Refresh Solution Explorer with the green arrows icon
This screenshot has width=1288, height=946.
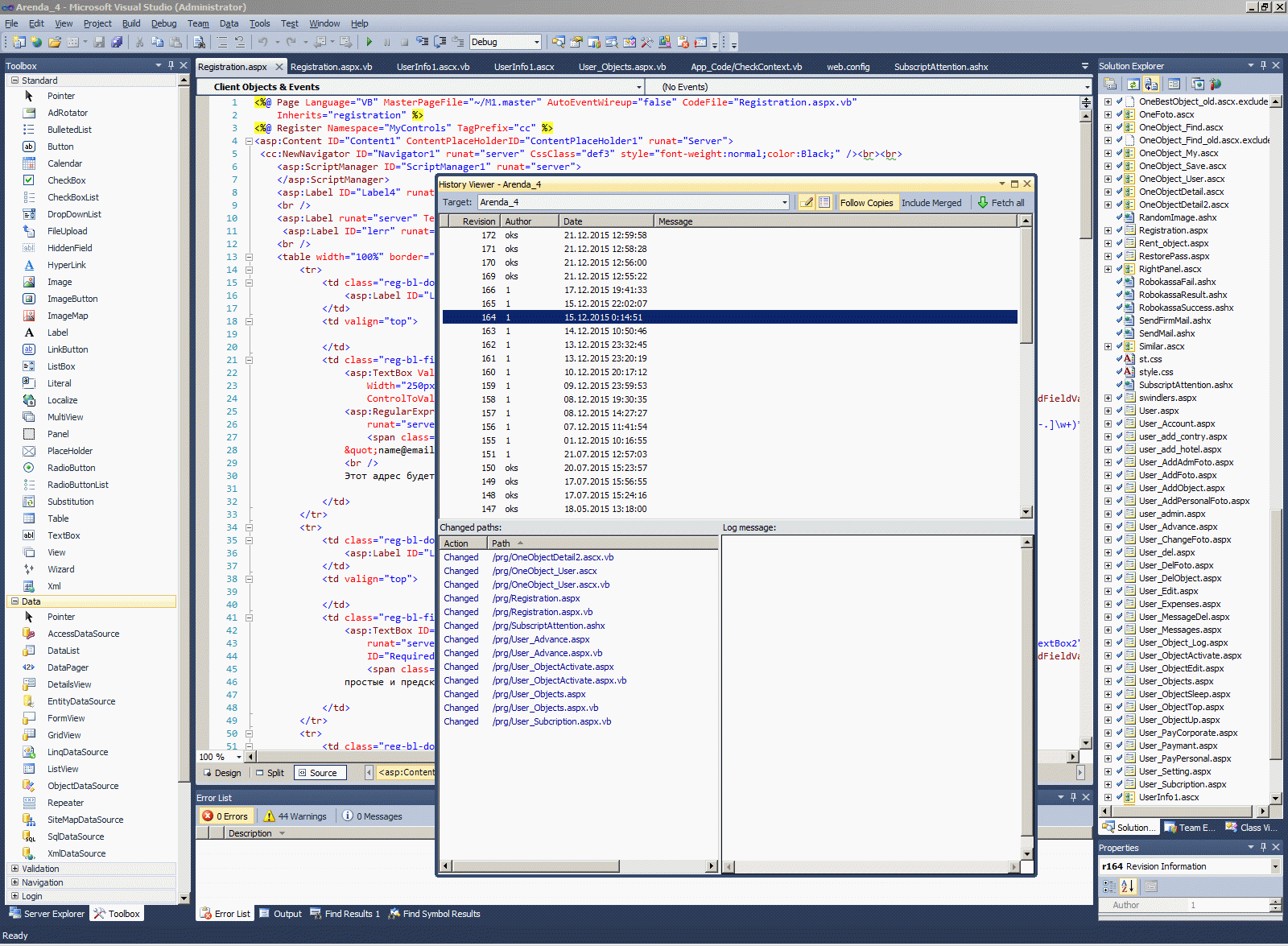coord(1133,84)
